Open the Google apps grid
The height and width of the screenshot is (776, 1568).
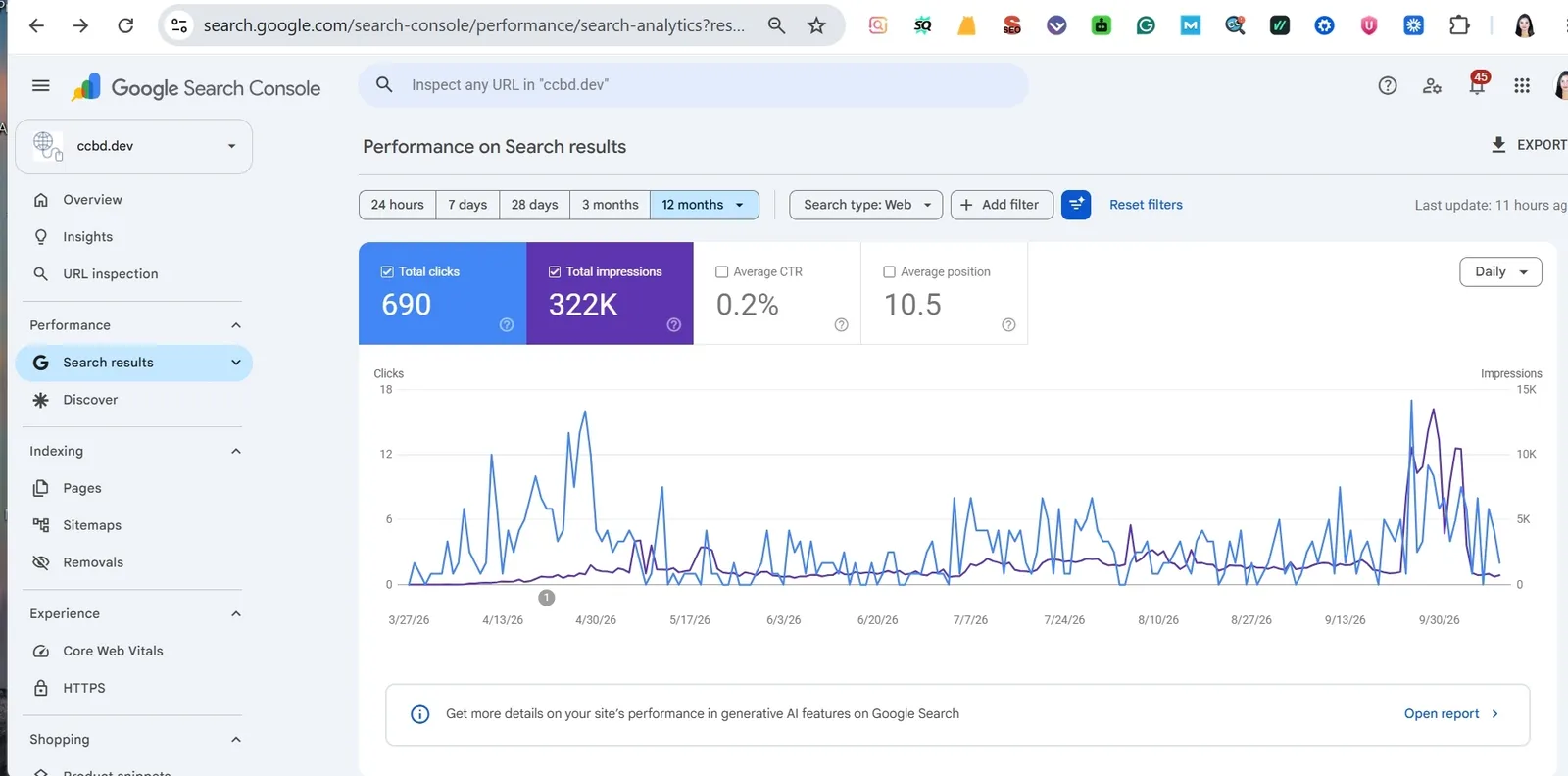coord(1522,86)
